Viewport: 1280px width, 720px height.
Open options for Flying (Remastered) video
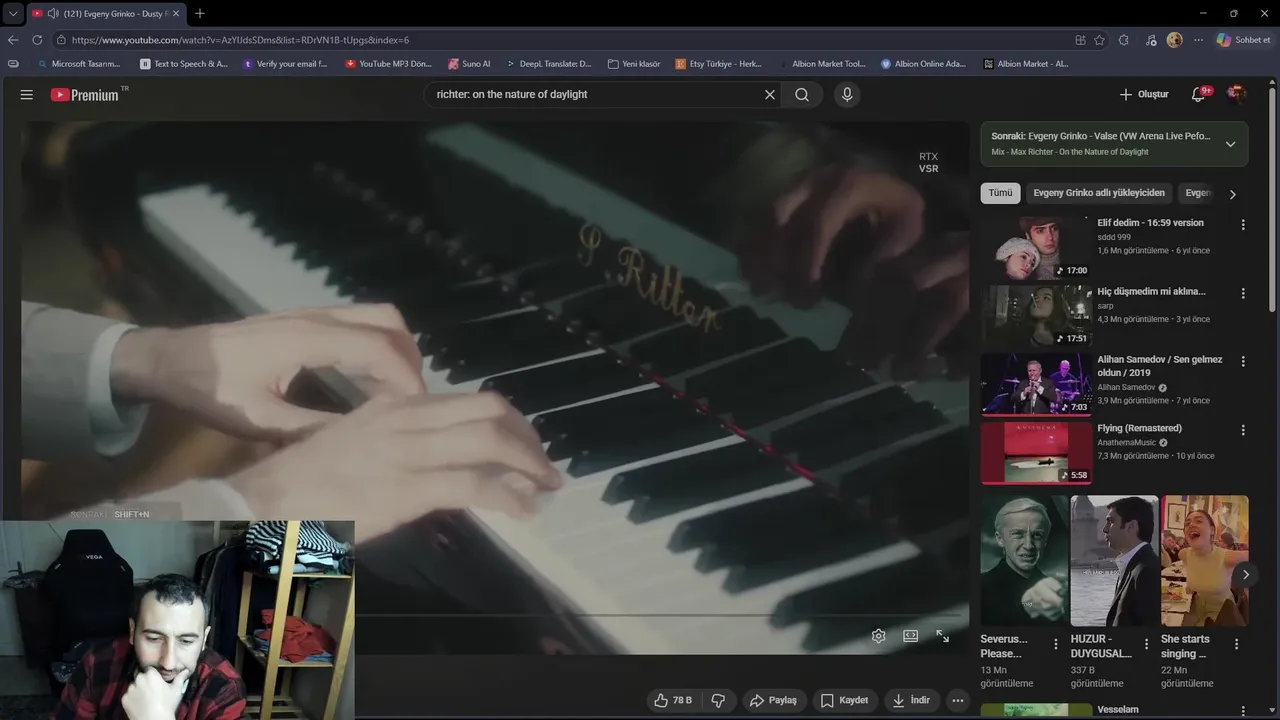pyautogui.click(x=1243, y=430)
